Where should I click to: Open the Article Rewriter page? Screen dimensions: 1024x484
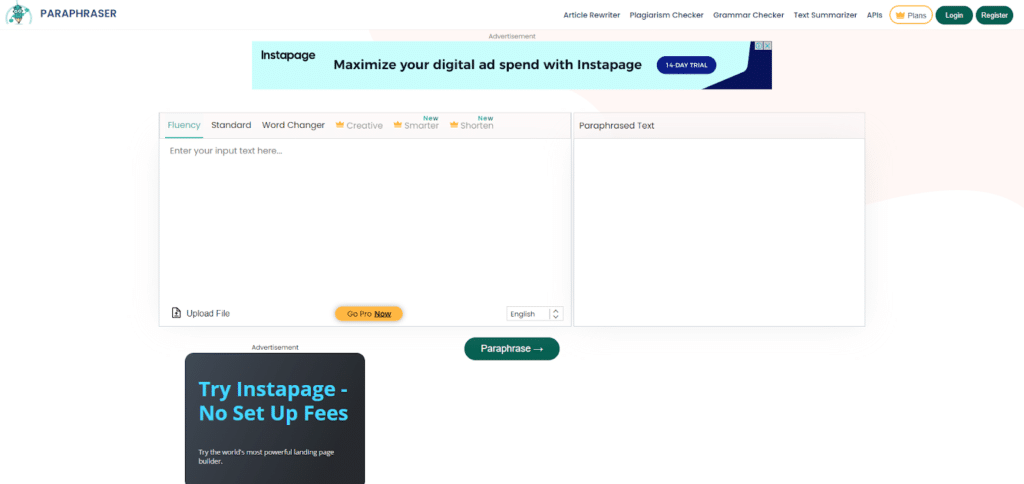coord(592,15)
